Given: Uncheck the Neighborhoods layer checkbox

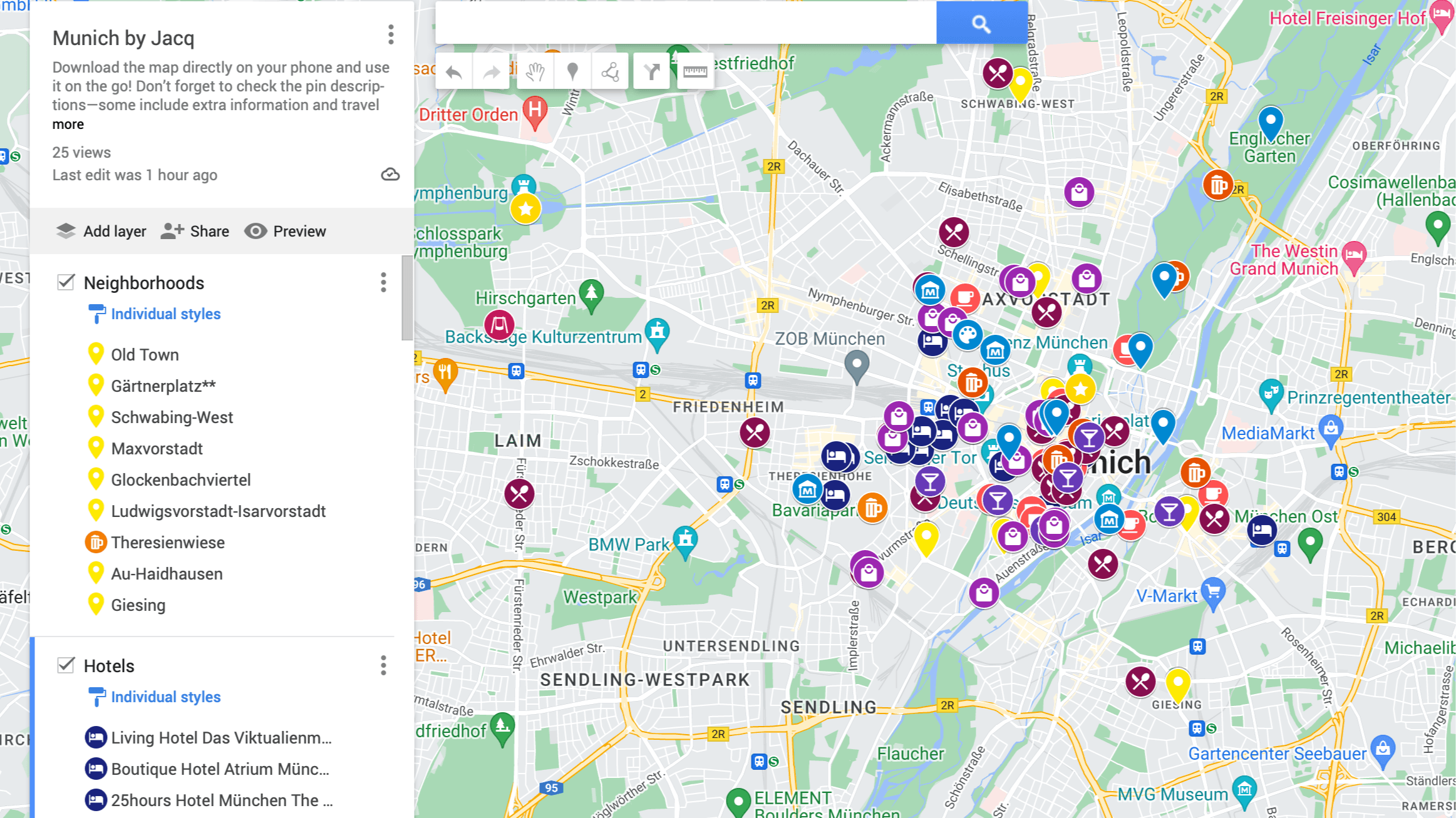Looking at the screenshot, I should (x=66, y=282).
